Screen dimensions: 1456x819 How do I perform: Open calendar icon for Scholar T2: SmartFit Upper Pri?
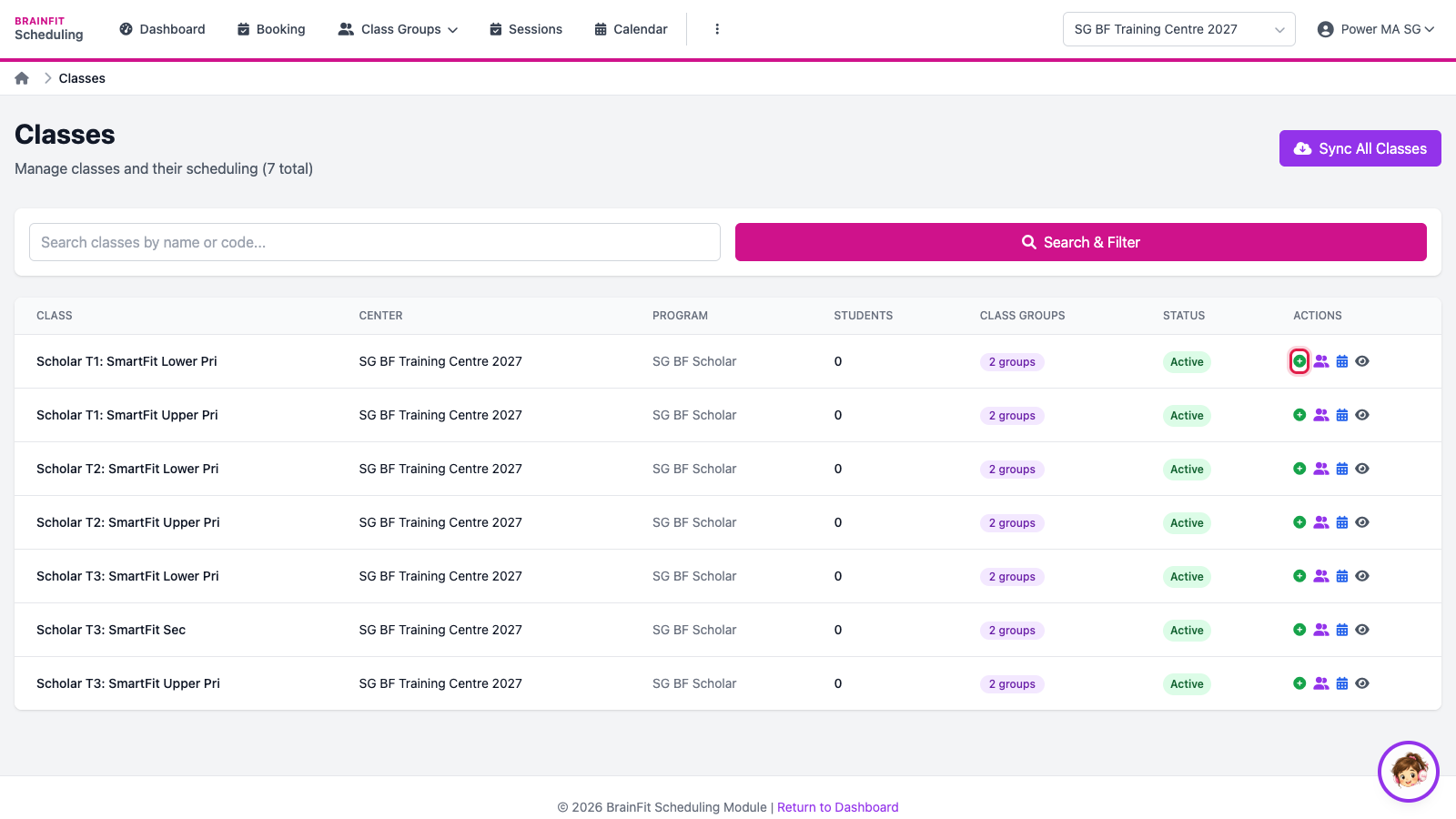click(1342, 522)
